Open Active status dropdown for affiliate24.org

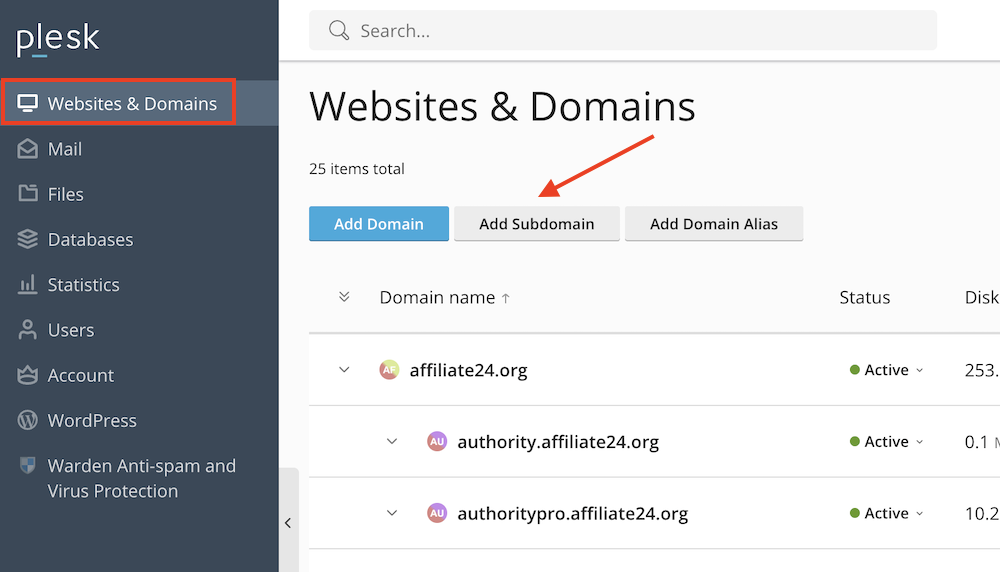(x=886, y=370)
